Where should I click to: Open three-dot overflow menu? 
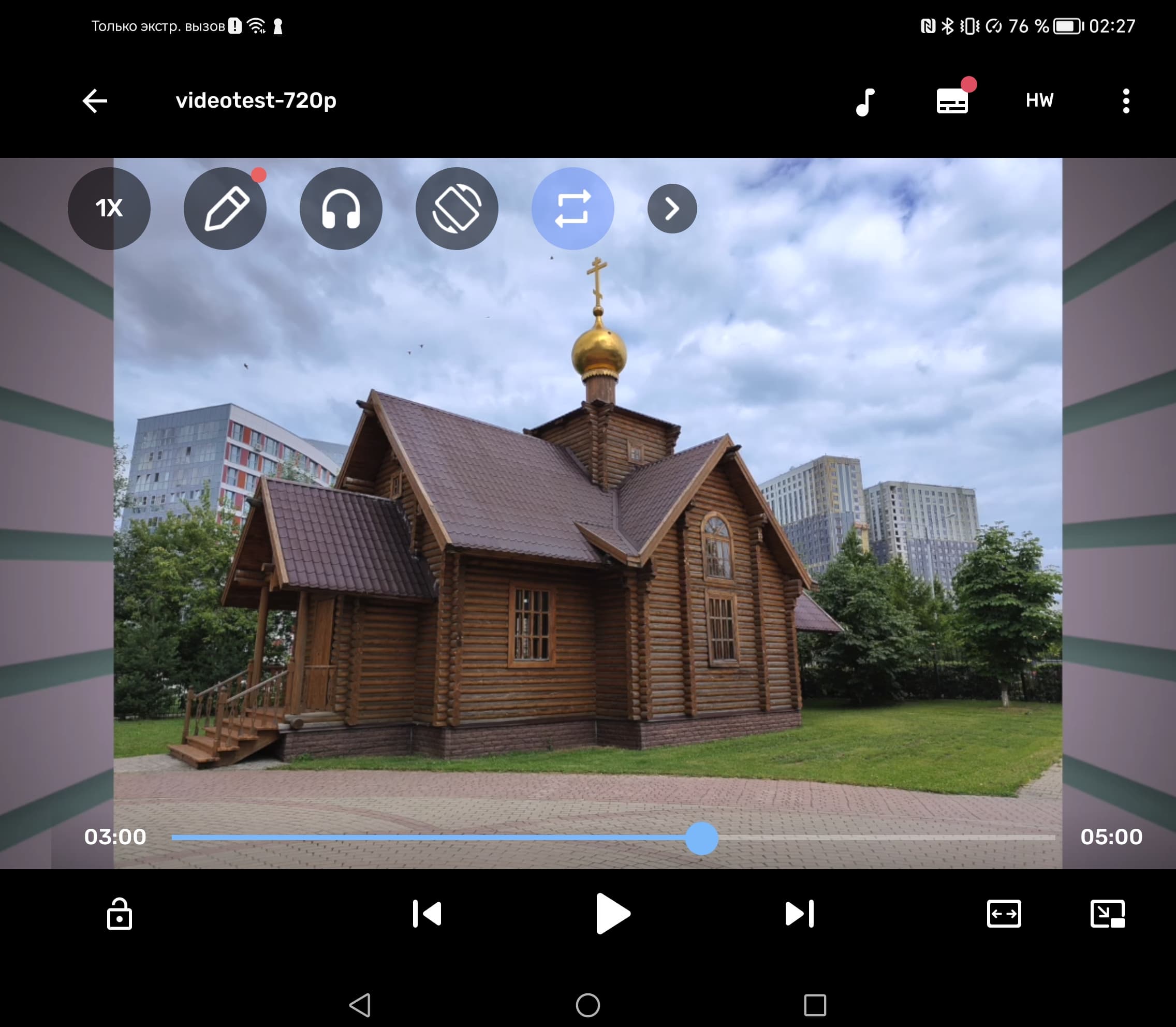pyautogui.click(x=1126, y=101)
